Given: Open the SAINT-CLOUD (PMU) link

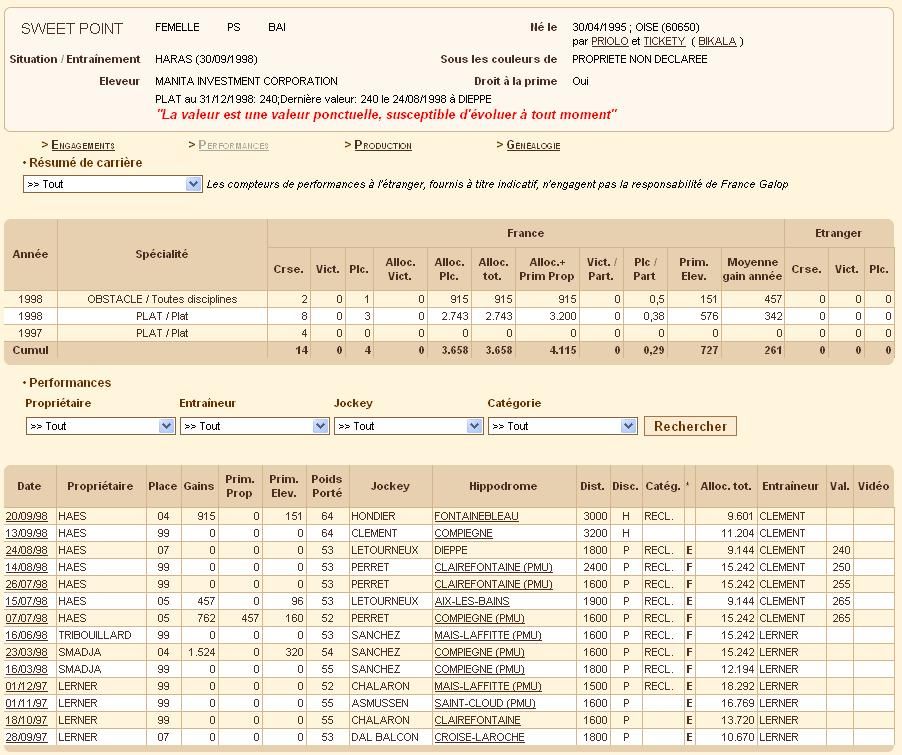Looking at the screenshot, I should 482,703.
